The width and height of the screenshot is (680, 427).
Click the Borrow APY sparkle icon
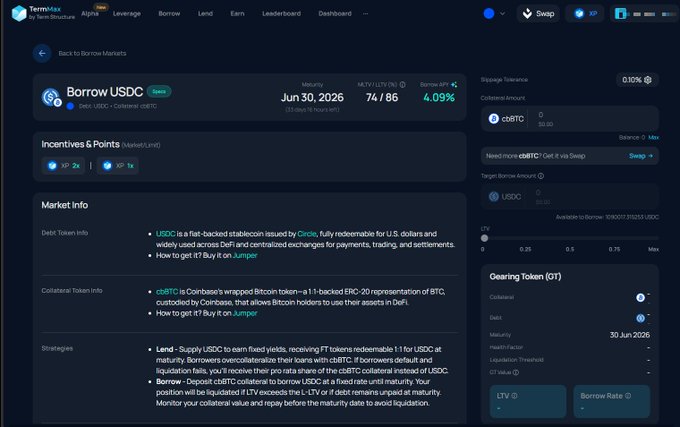[454, 85]
